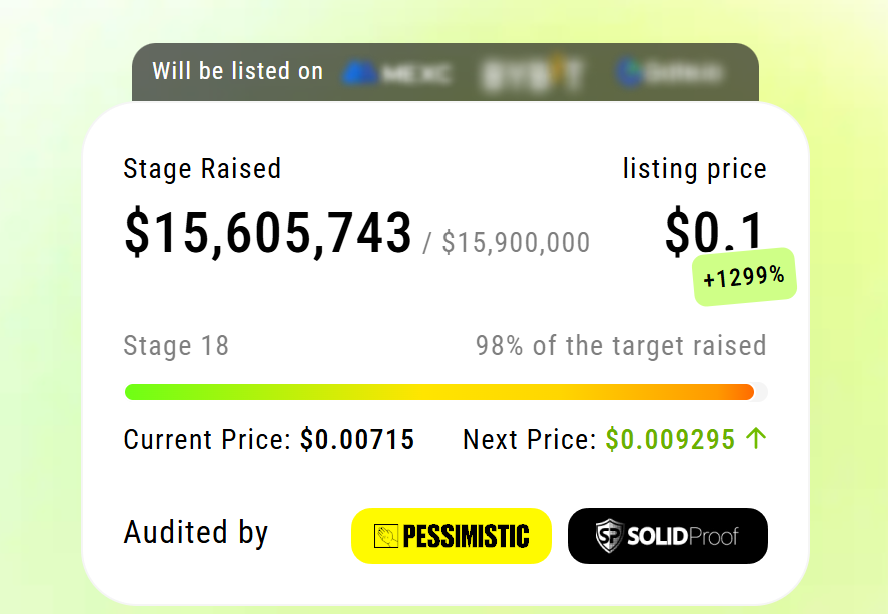Click the +1299% gain badge
888x614 pixels.
[x=743, y=276]
